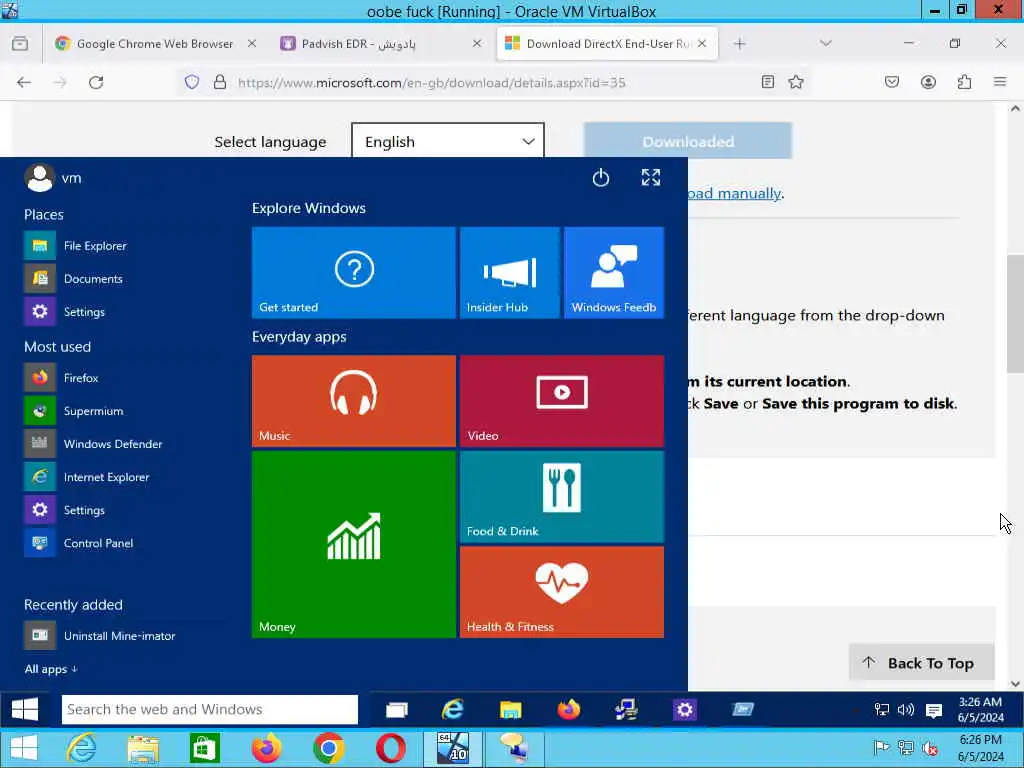The height and width of the screenshot is (768, 1024).
Task: Click the tracking protection shield icon
Action: [191, 82]
